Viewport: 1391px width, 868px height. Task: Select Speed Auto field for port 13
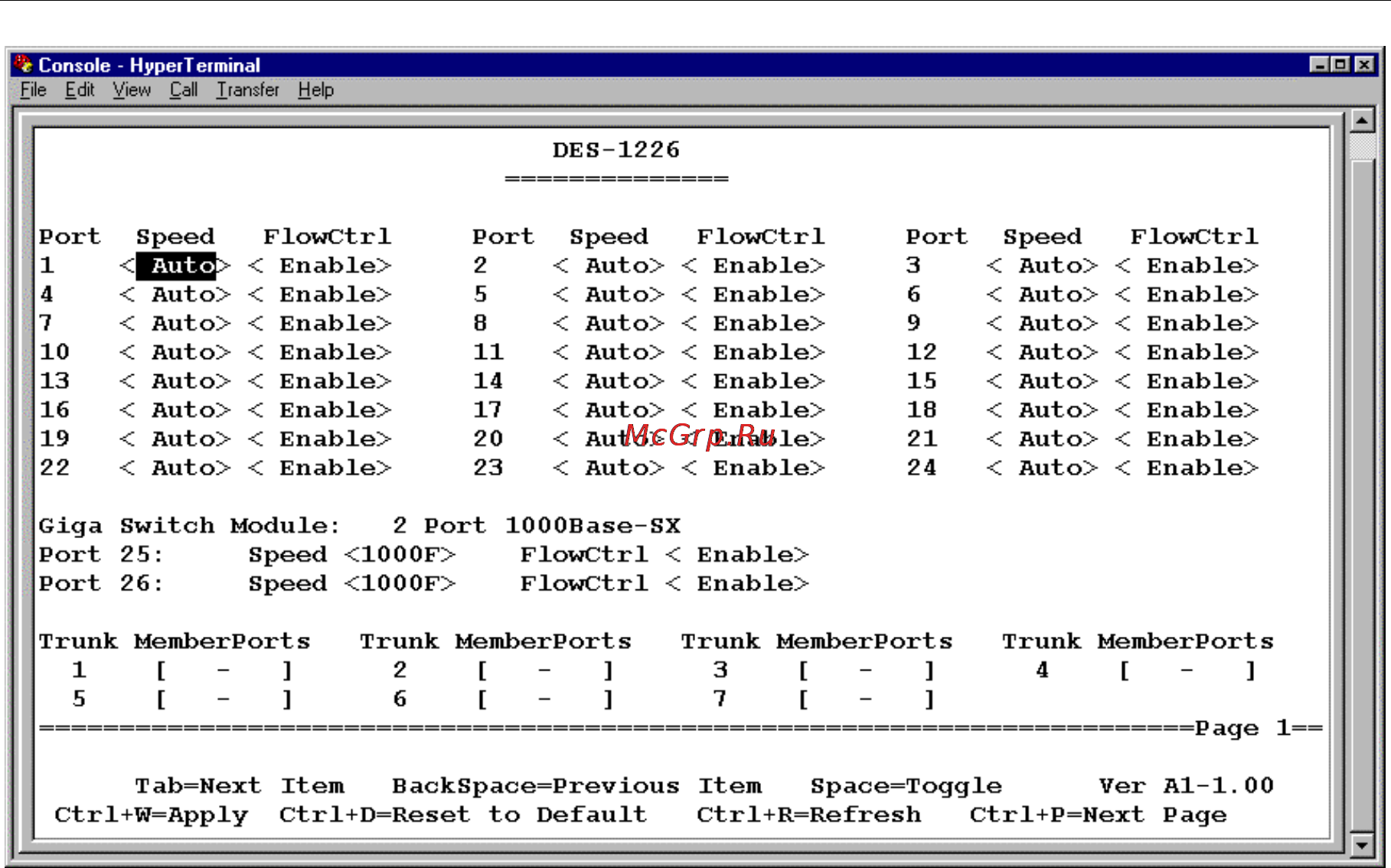tap(175, 381)
